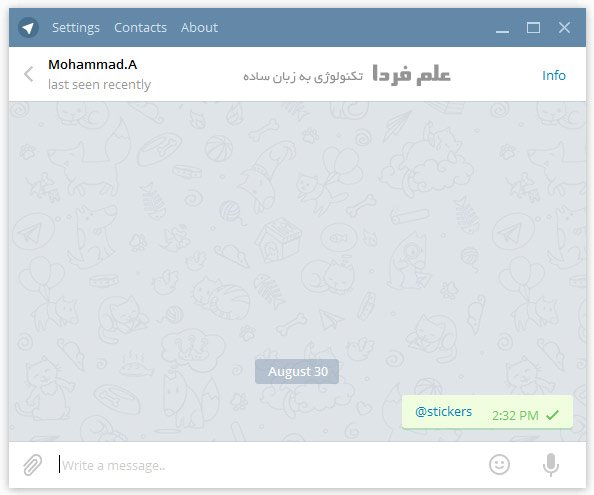Open the About menu item
Image resolution: width=594 pixels, height=495 pixels.
[199, 28]
